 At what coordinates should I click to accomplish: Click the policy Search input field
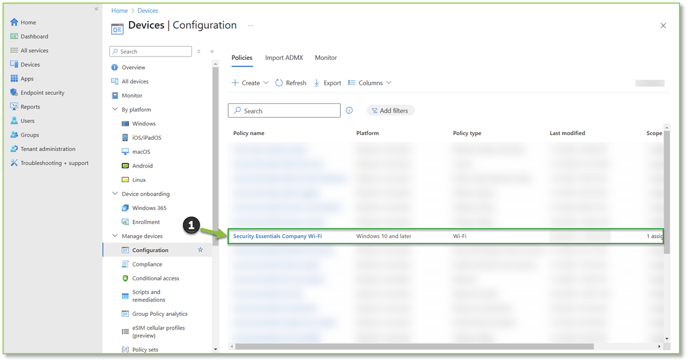click(x=284, y=111)
